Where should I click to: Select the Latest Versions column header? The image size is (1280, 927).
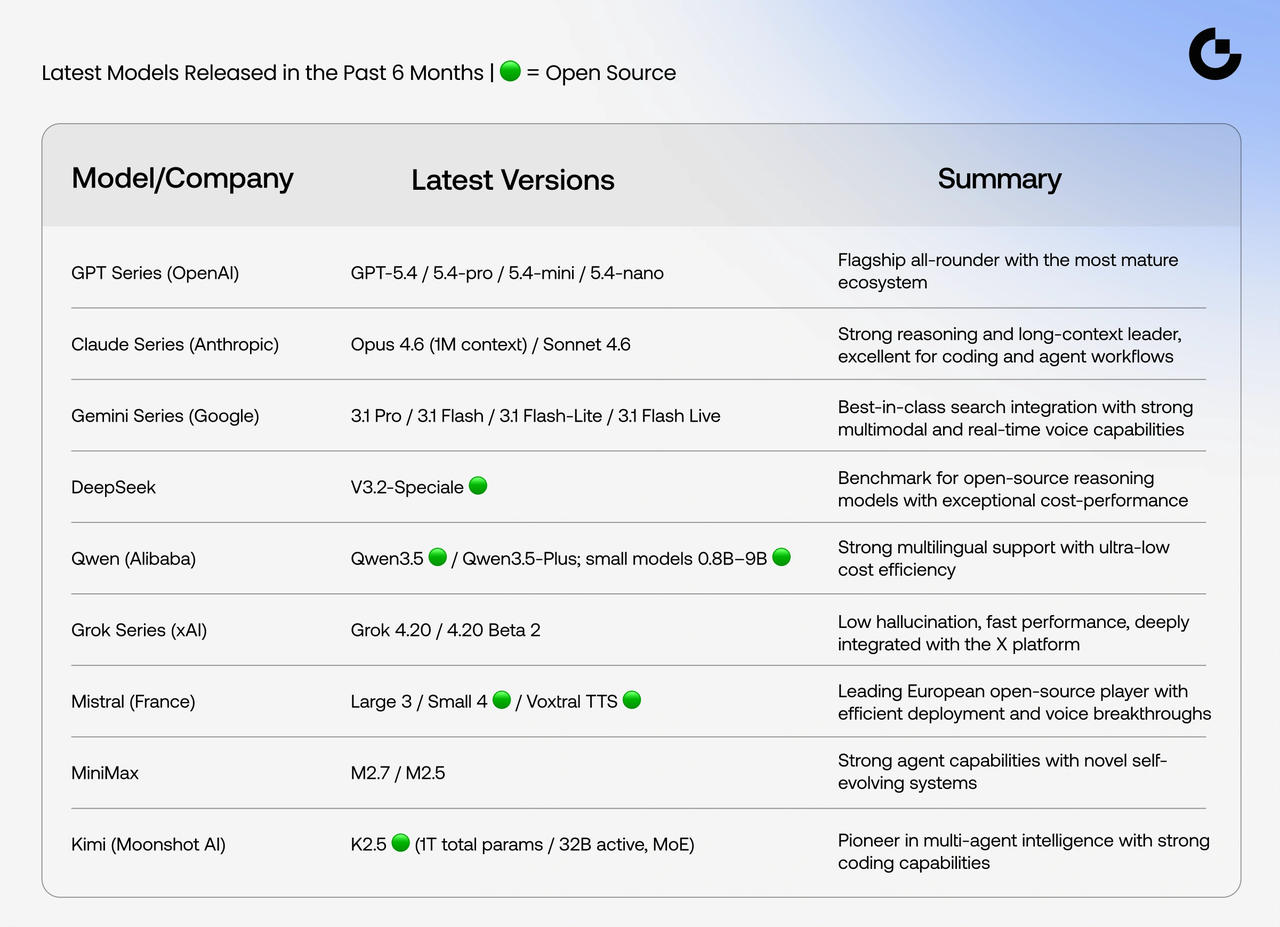tap(512, 180)
